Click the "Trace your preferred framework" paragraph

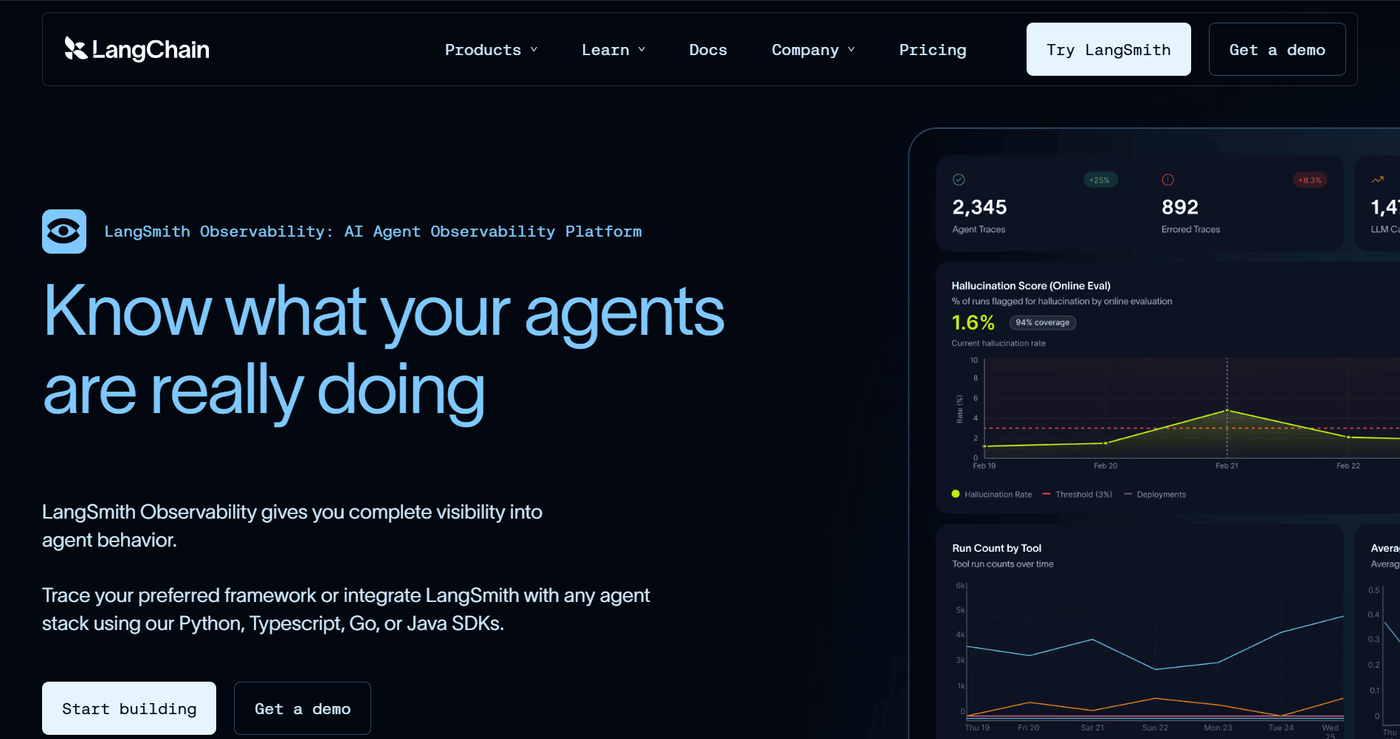(346, 609)
